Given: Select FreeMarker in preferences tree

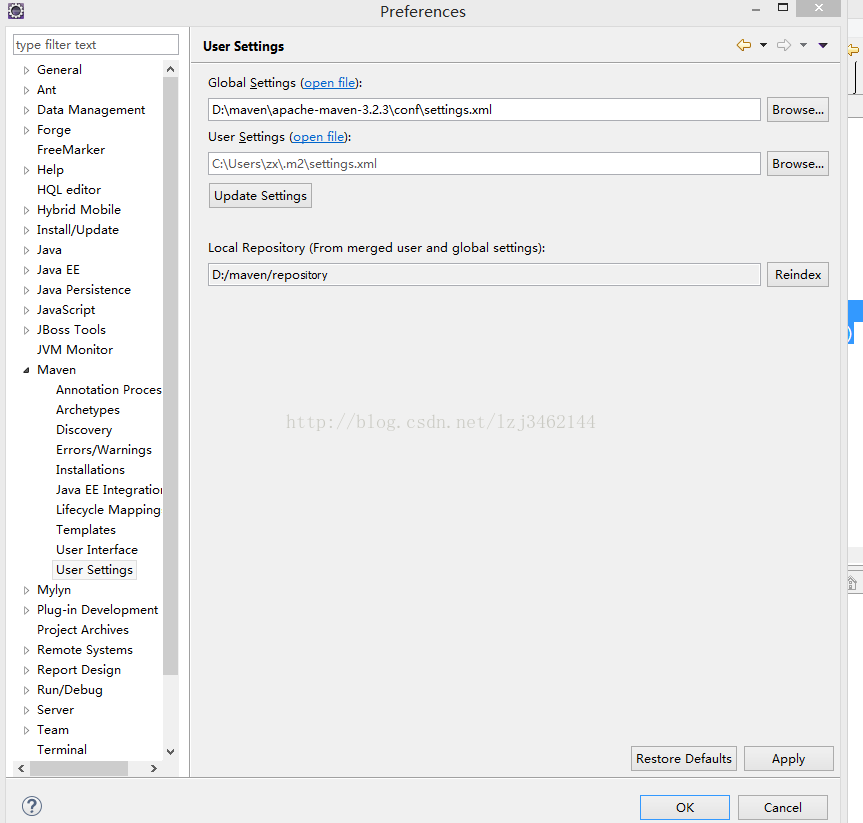Looking at the screenshot, I should click(70, 150).
